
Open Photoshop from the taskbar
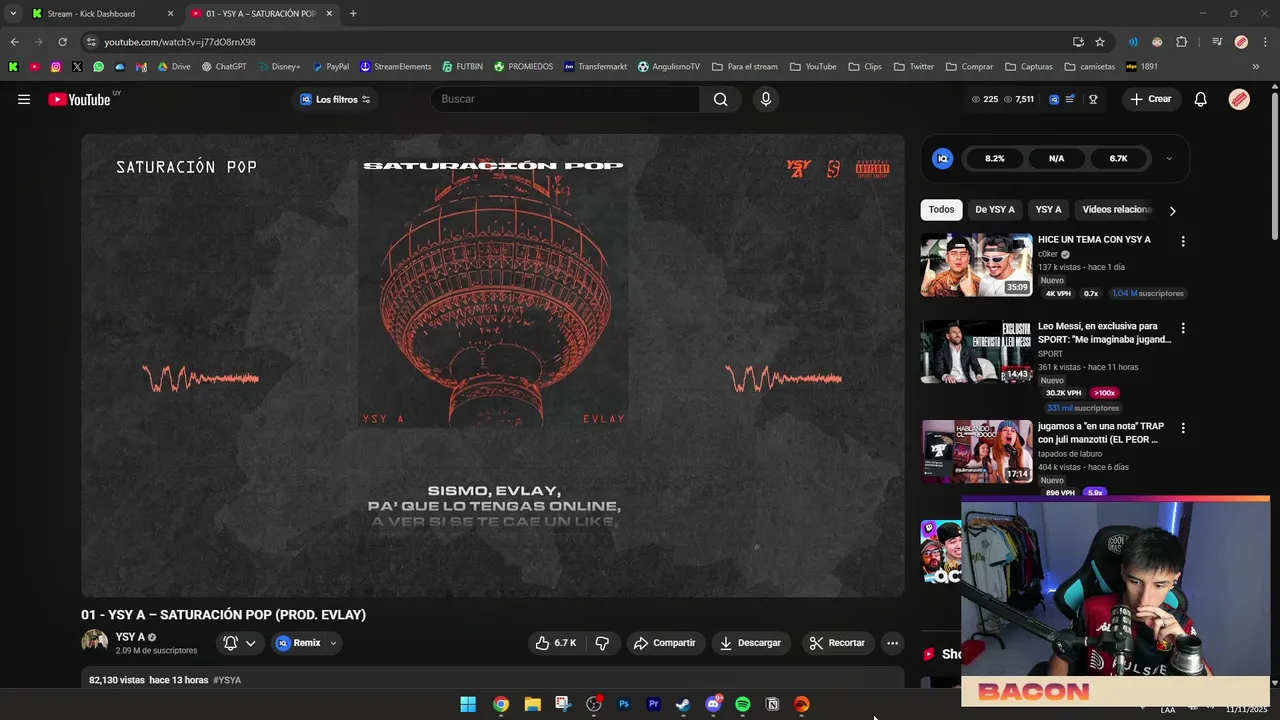(x=624, y=704)
